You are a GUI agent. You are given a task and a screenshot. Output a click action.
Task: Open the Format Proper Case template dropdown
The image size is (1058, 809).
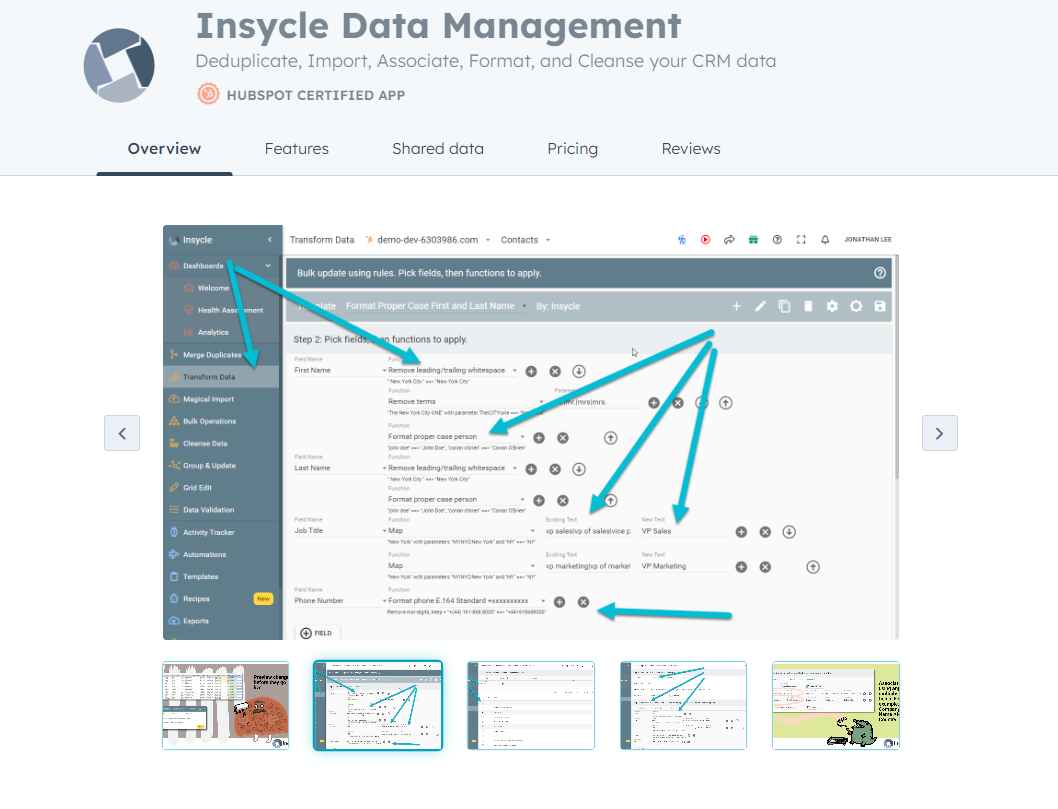(x=436, y=306)
